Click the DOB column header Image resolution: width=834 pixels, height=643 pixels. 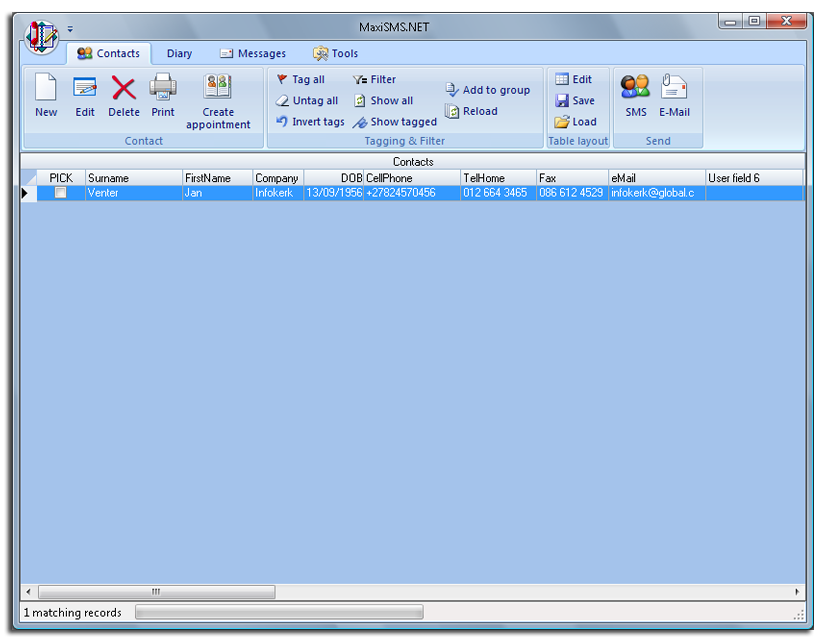tap(333, 178)
